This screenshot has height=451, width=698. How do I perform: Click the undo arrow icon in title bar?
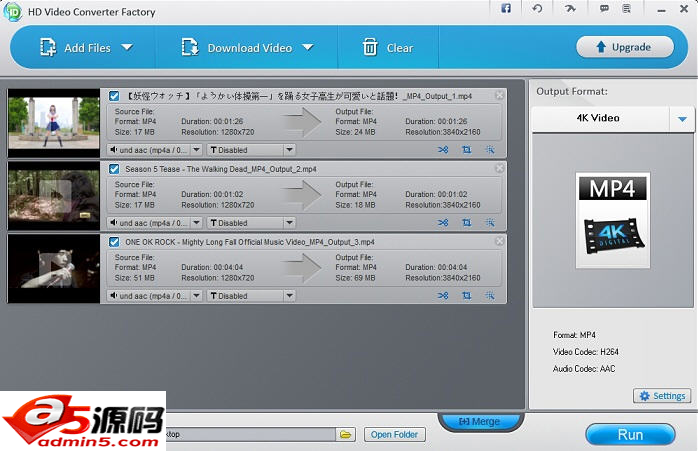coord(537,8)
